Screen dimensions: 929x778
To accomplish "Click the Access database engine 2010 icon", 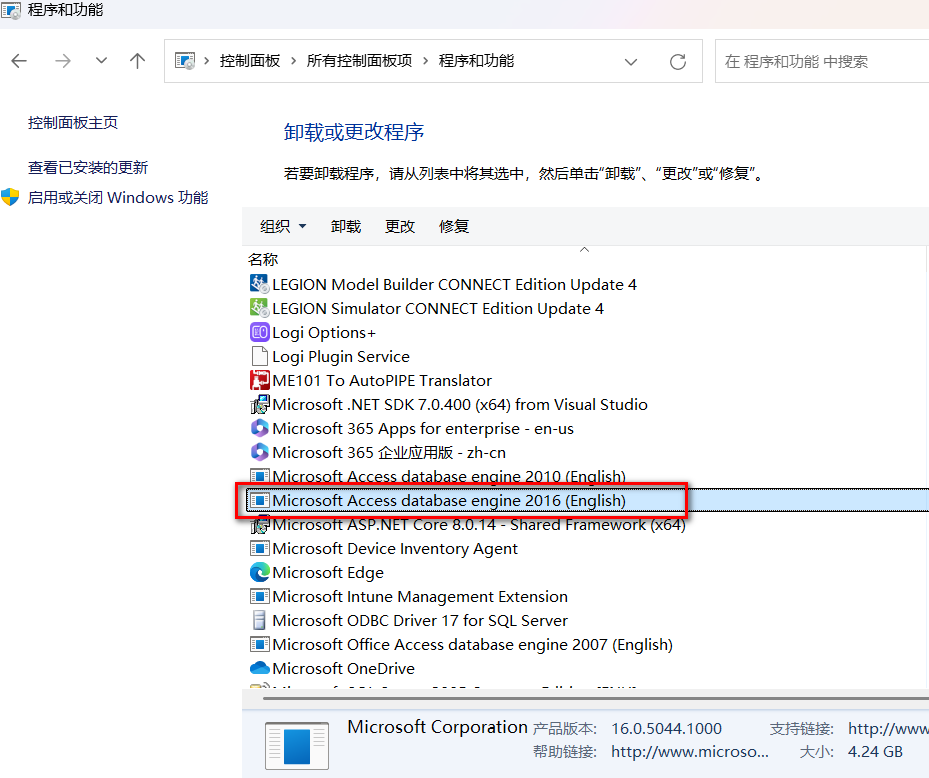I will (x=260, y=476).
